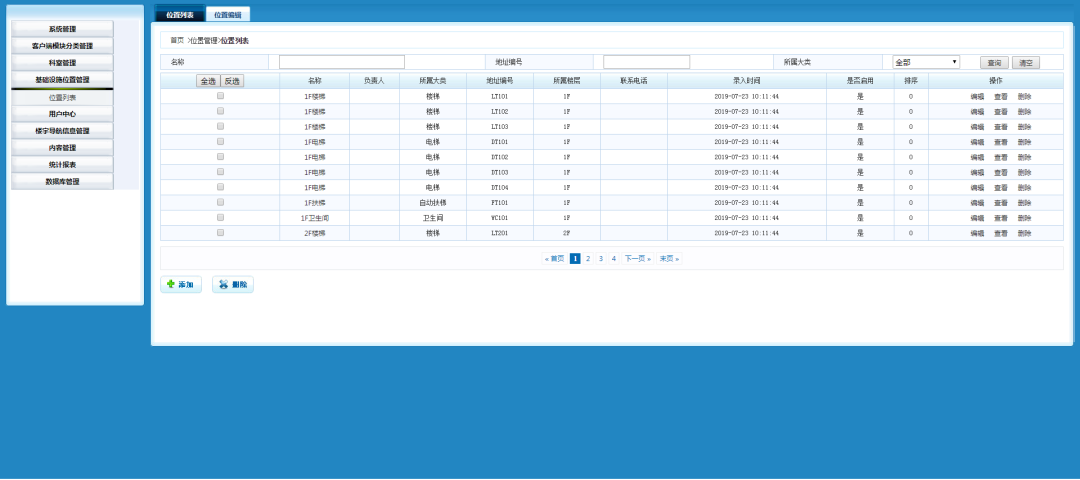Click the green plus 添加 icon
The image size is (1080, 480).
pyautogui.click(x=170, y=285)
